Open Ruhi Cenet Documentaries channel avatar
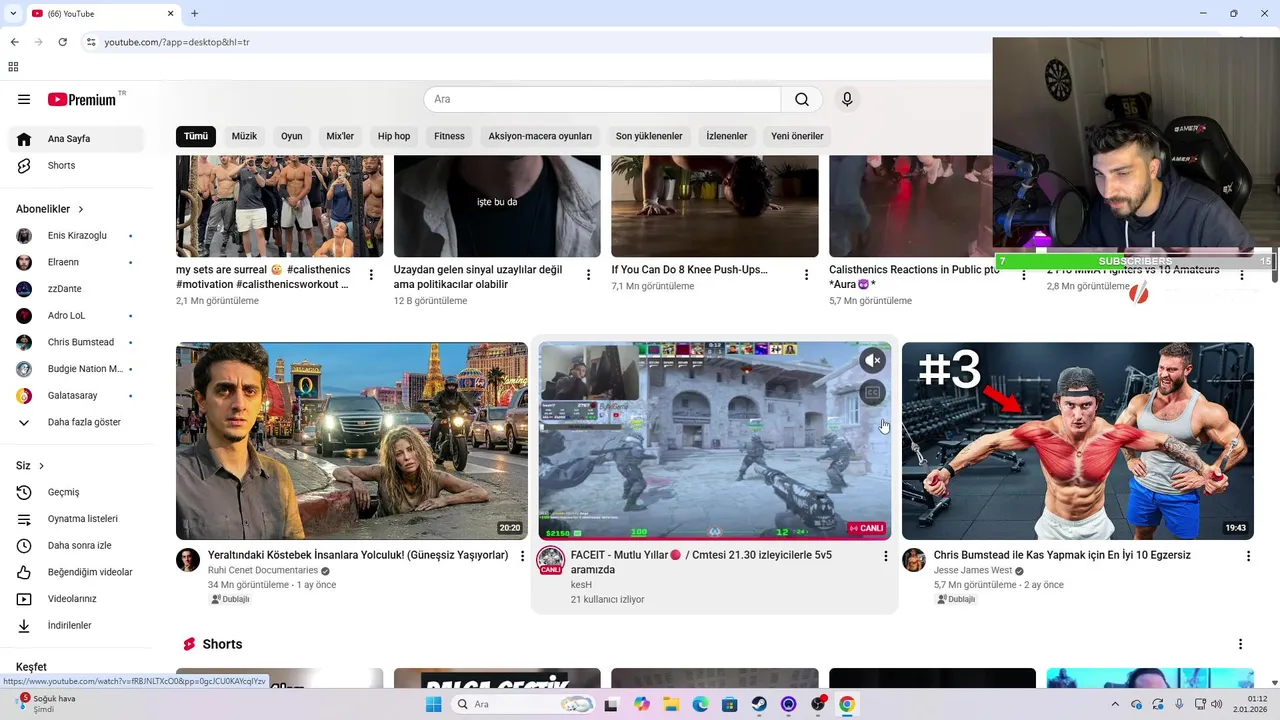1280x720 pixels. (188, 560)
